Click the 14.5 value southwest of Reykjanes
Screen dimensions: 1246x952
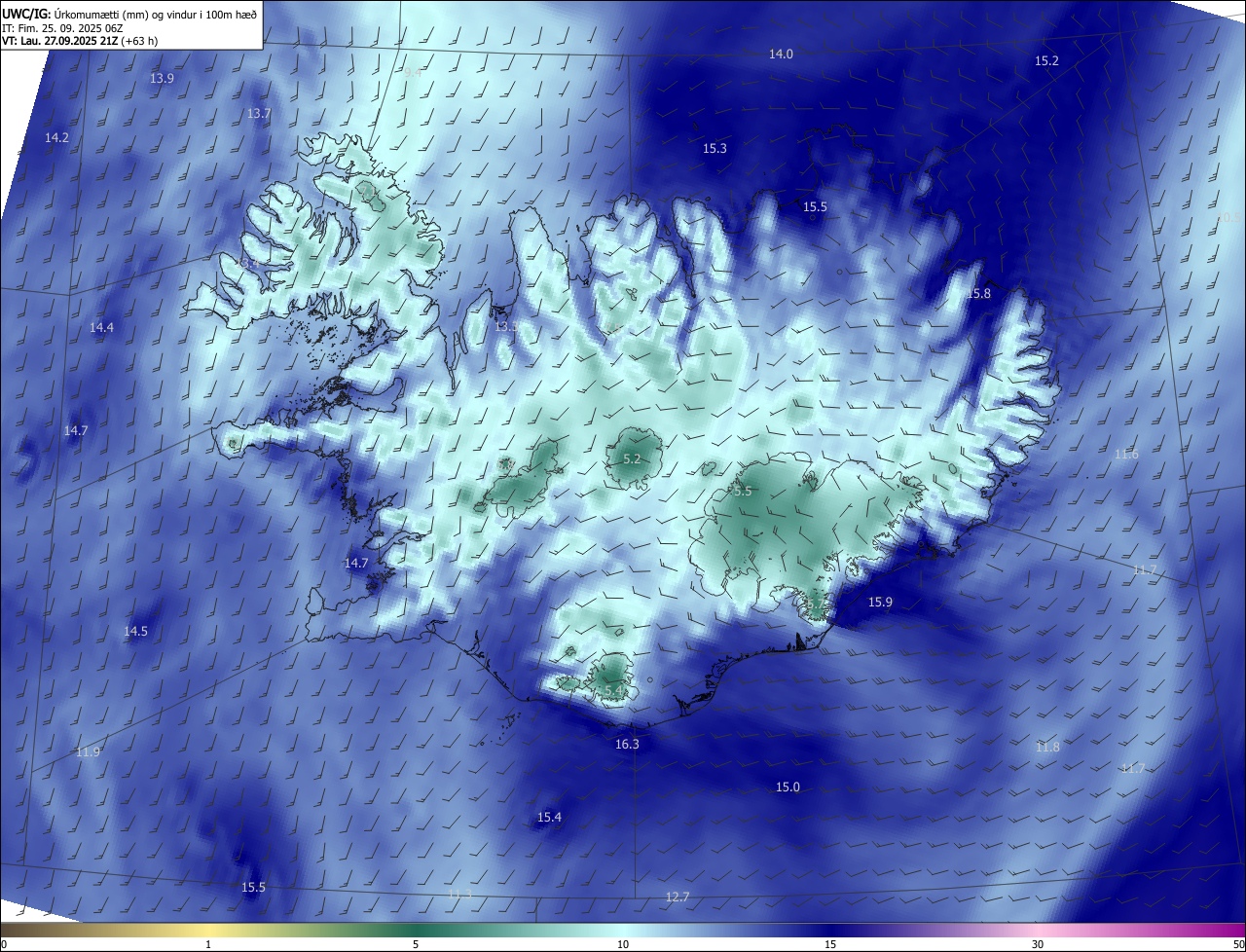tap(135, 631)
